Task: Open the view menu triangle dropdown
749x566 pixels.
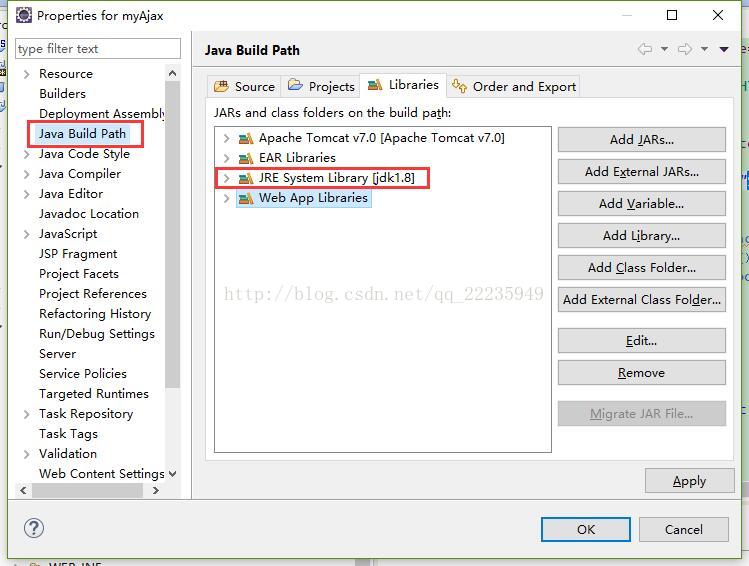Action: (724, 49)
